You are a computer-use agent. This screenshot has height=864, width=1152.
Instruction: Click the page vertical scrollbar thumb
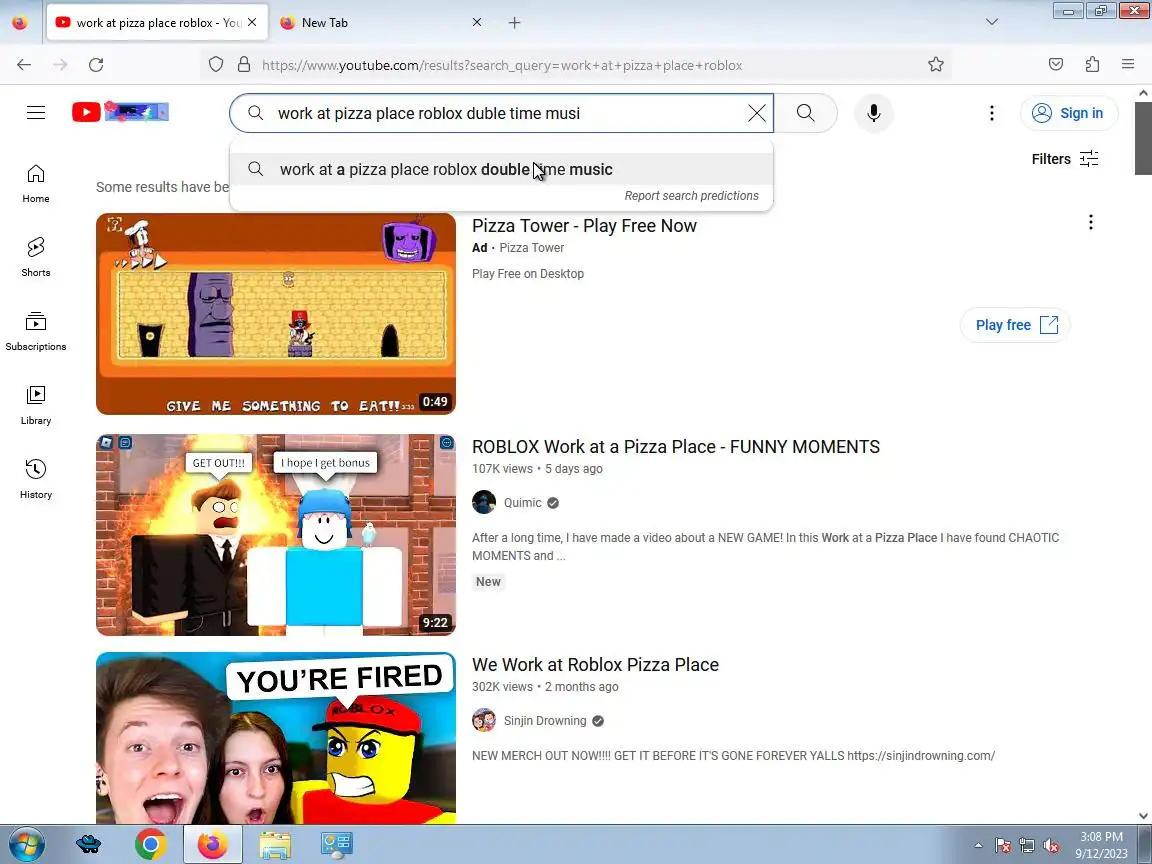pos(1142,137)
